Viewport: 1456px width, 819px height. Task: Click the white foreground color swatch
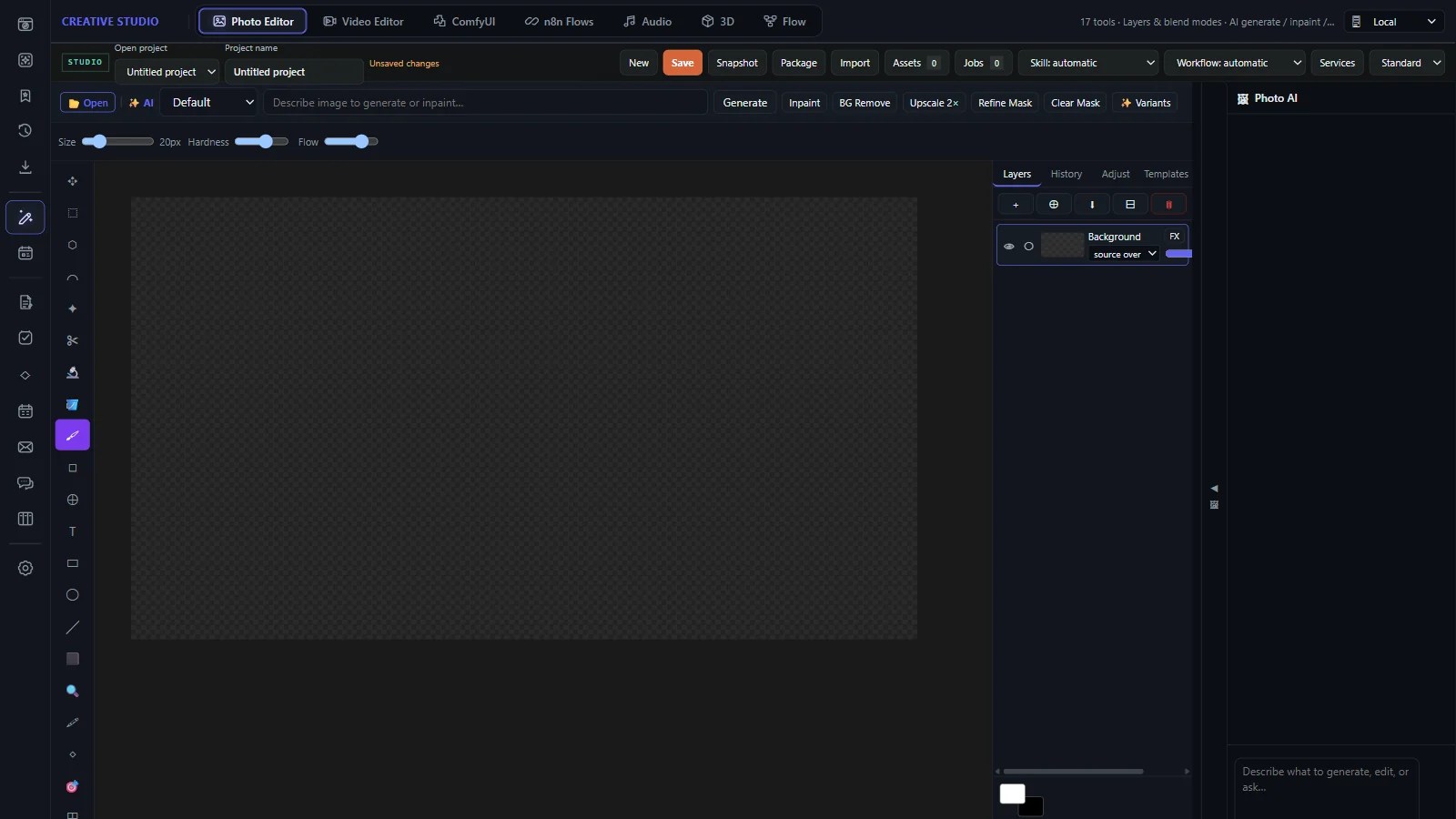click(x=1012, y=794)
